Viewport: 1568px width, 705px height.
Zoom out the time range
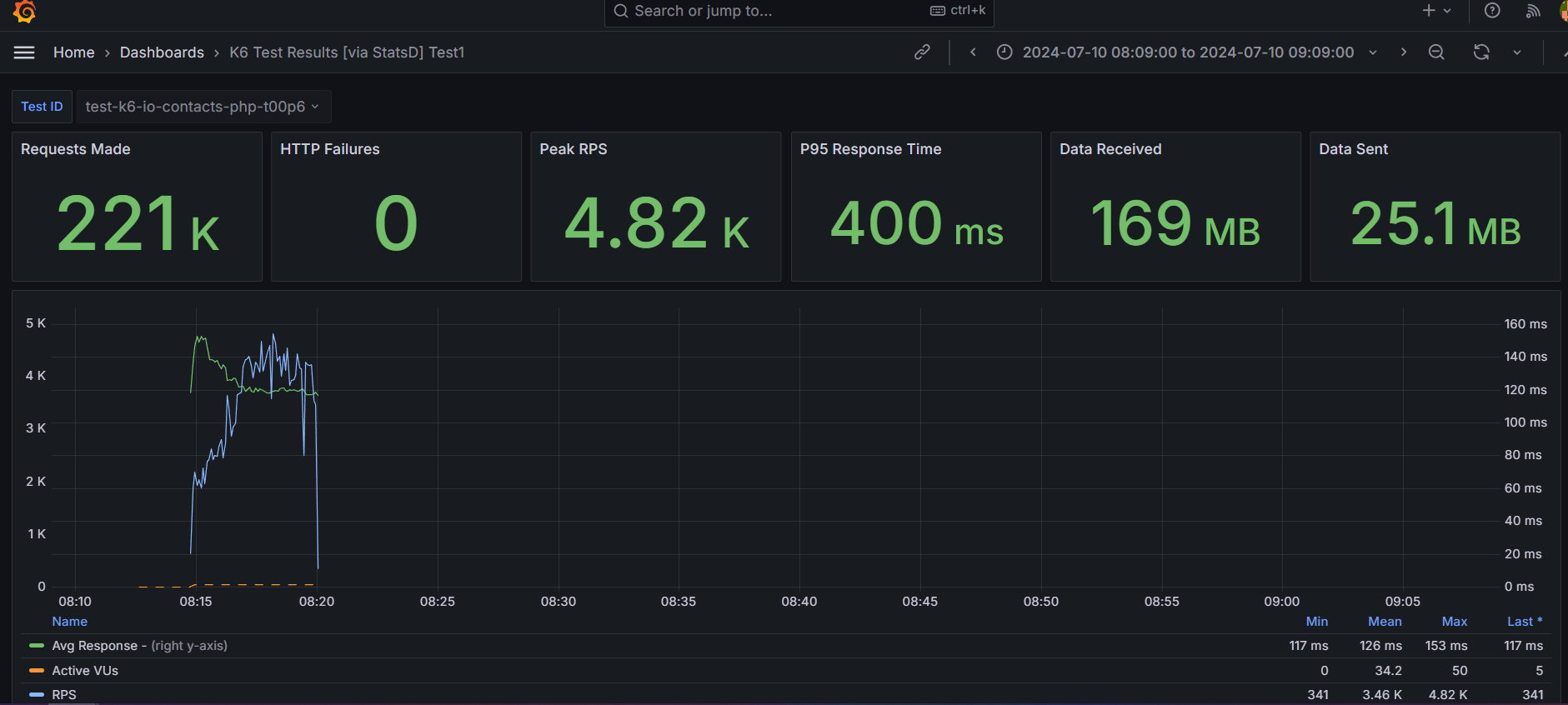[x=1436, y=52]
